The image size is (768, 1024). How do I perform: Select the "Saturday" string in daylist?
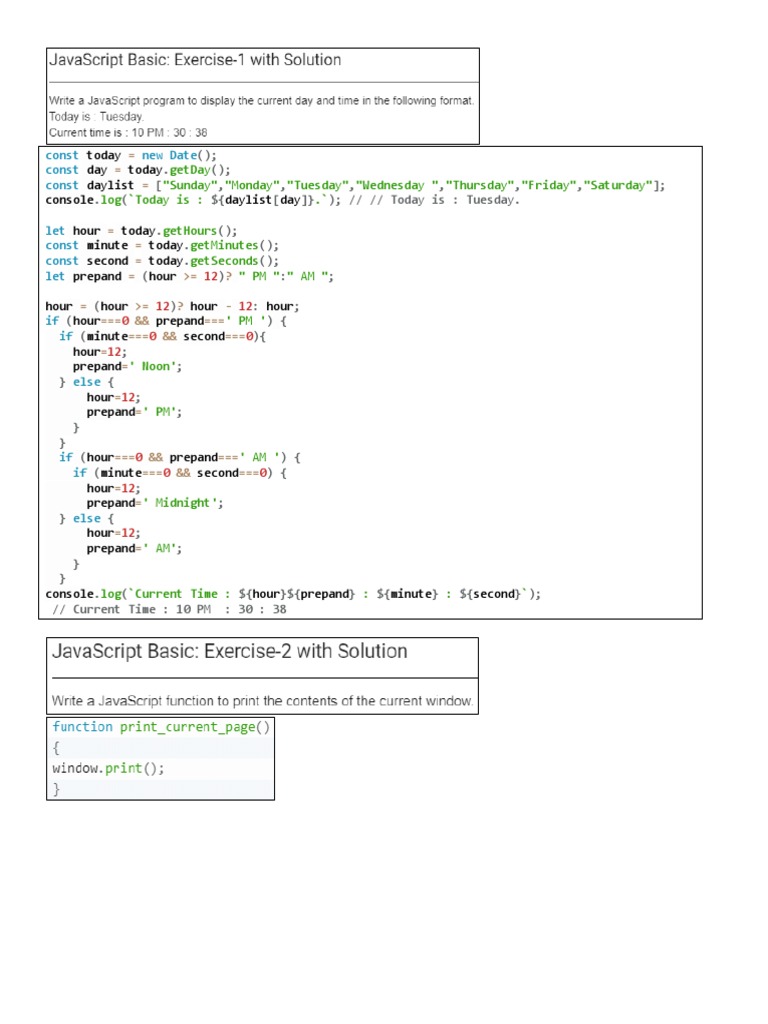pos(619,185)
